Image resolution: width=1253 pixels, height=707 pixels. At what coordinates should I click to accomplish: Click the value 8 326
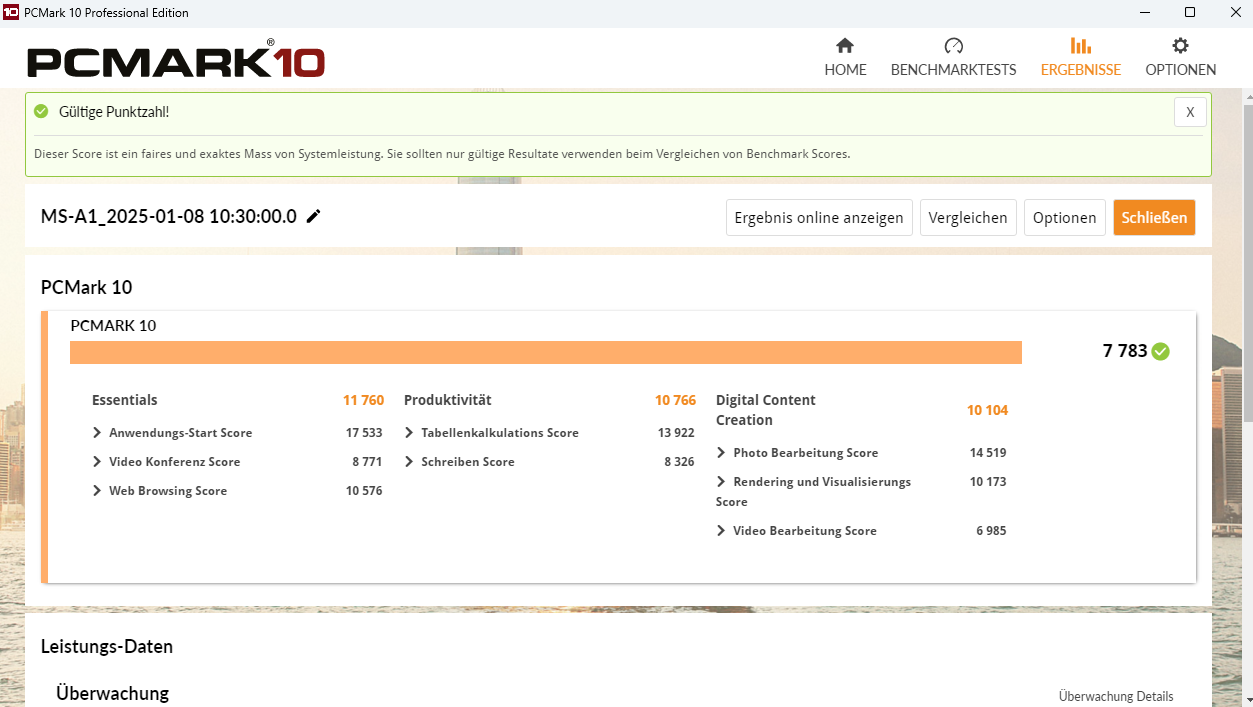[x=679, y=462]
